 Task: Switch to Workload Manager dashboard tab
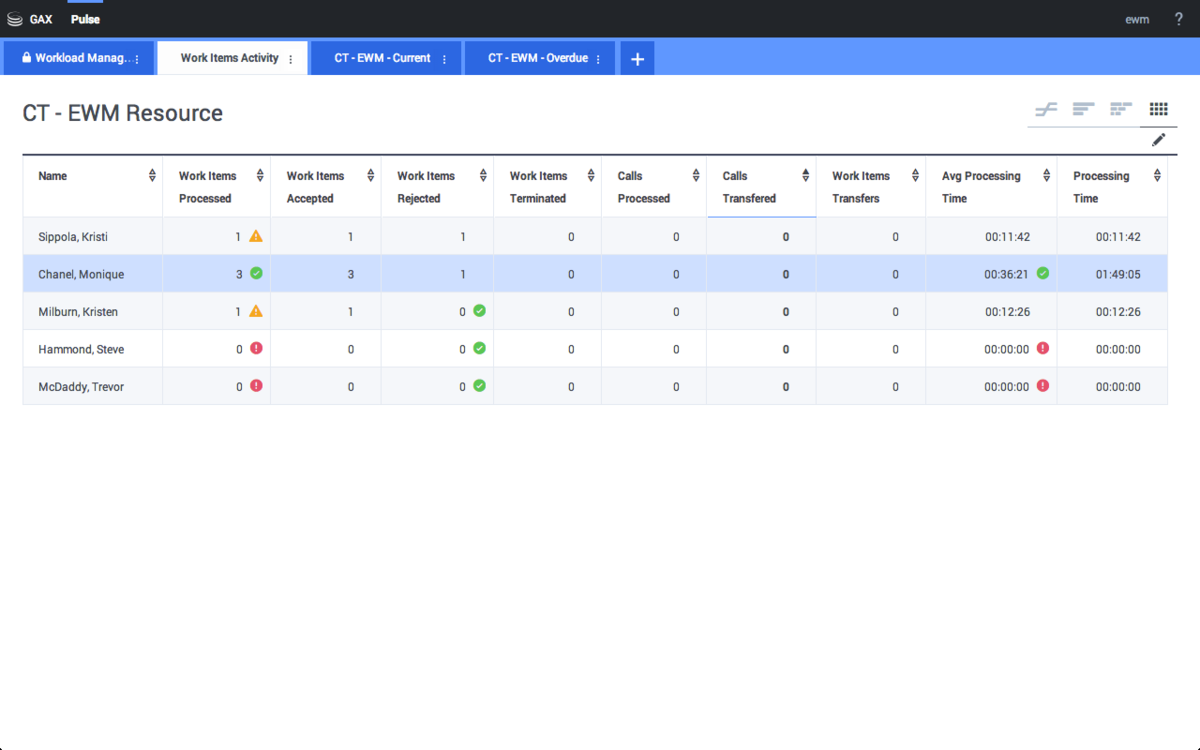pos(76,58)
